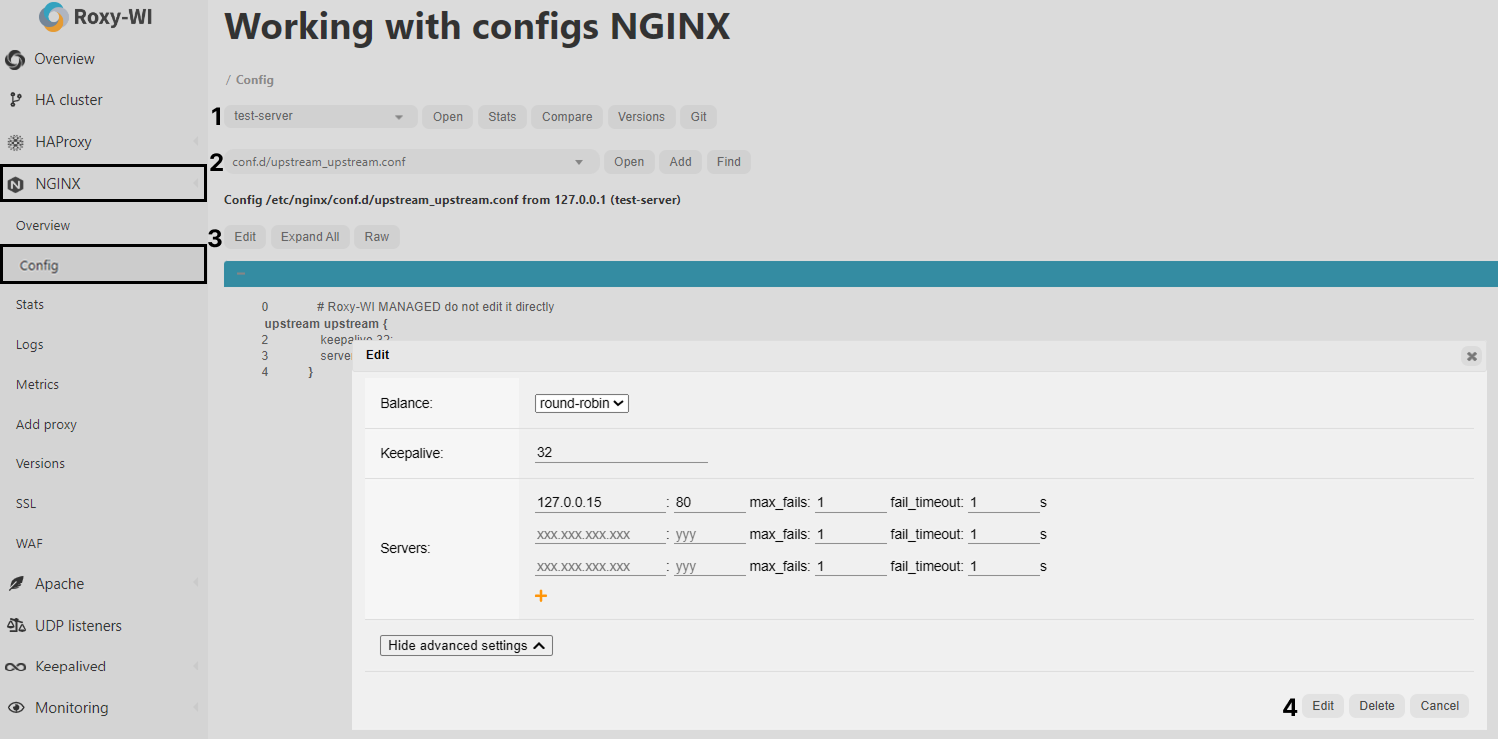Viewport: 1498px width, 739px height.
Task: Open the conf.d/upstream_upstream.conf file dropdown
Action: point(411,162)
